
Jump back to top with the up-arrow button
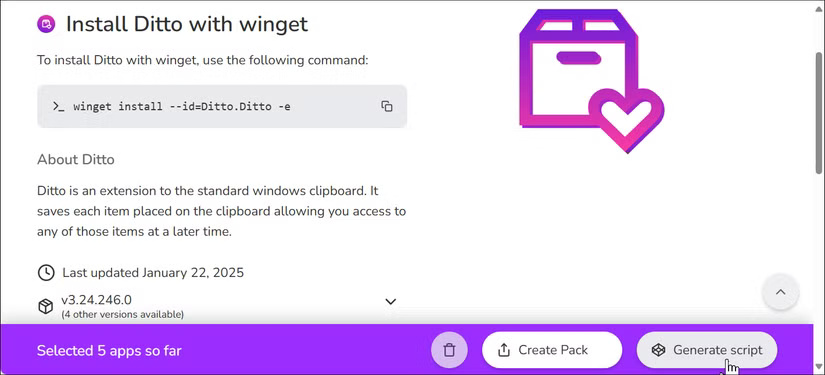point(781,292)
